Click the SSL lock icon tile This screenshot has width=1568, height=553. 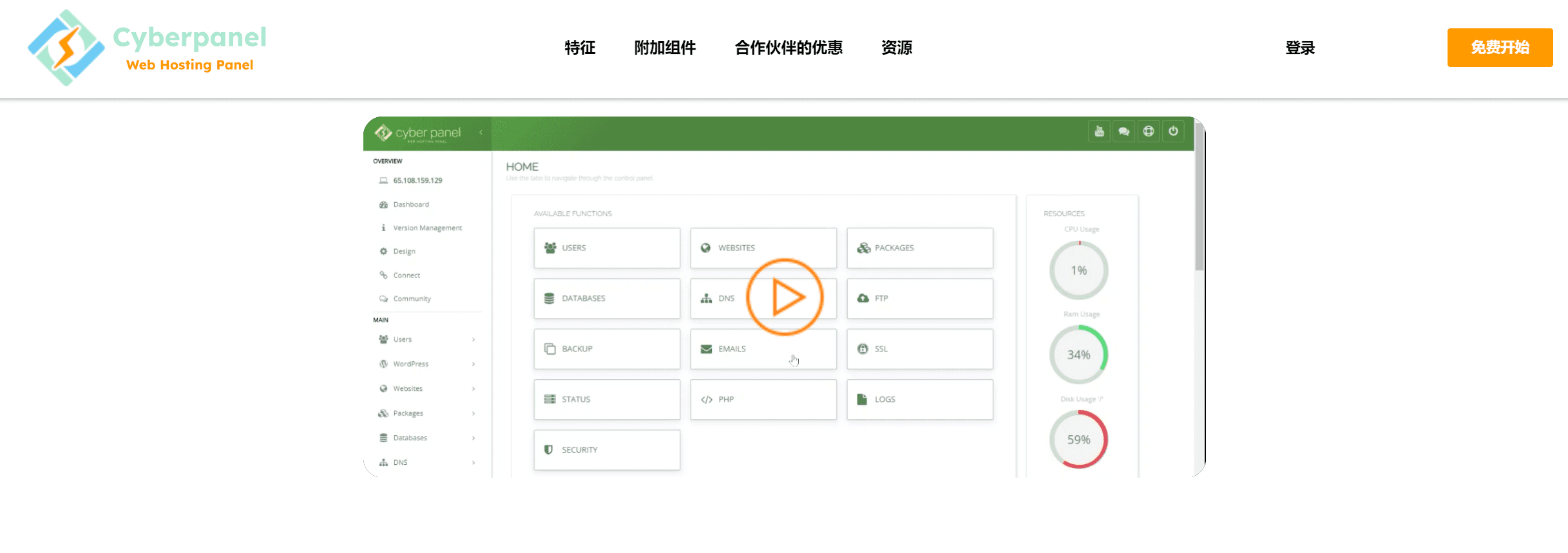pyautogui.click(x=863, y=348)
